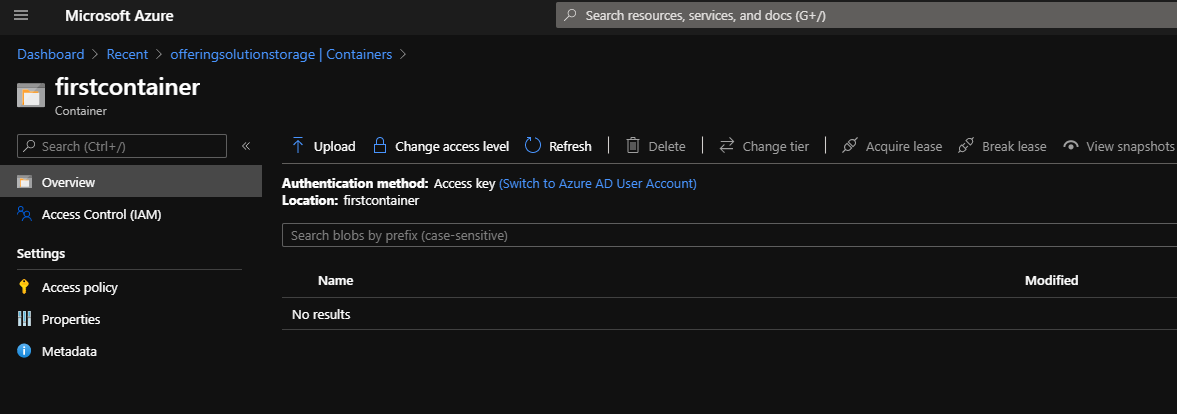
Task: Open the Azure portal hamburger menu
Action: click(x=21, y=15)
